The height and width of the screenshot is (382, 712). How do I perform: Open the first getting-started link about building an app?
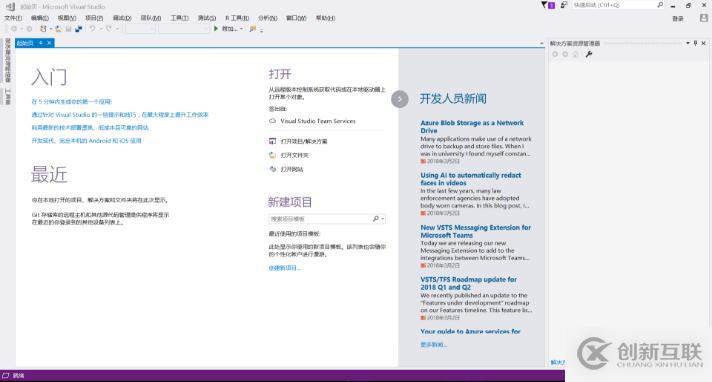click(71, 102)
